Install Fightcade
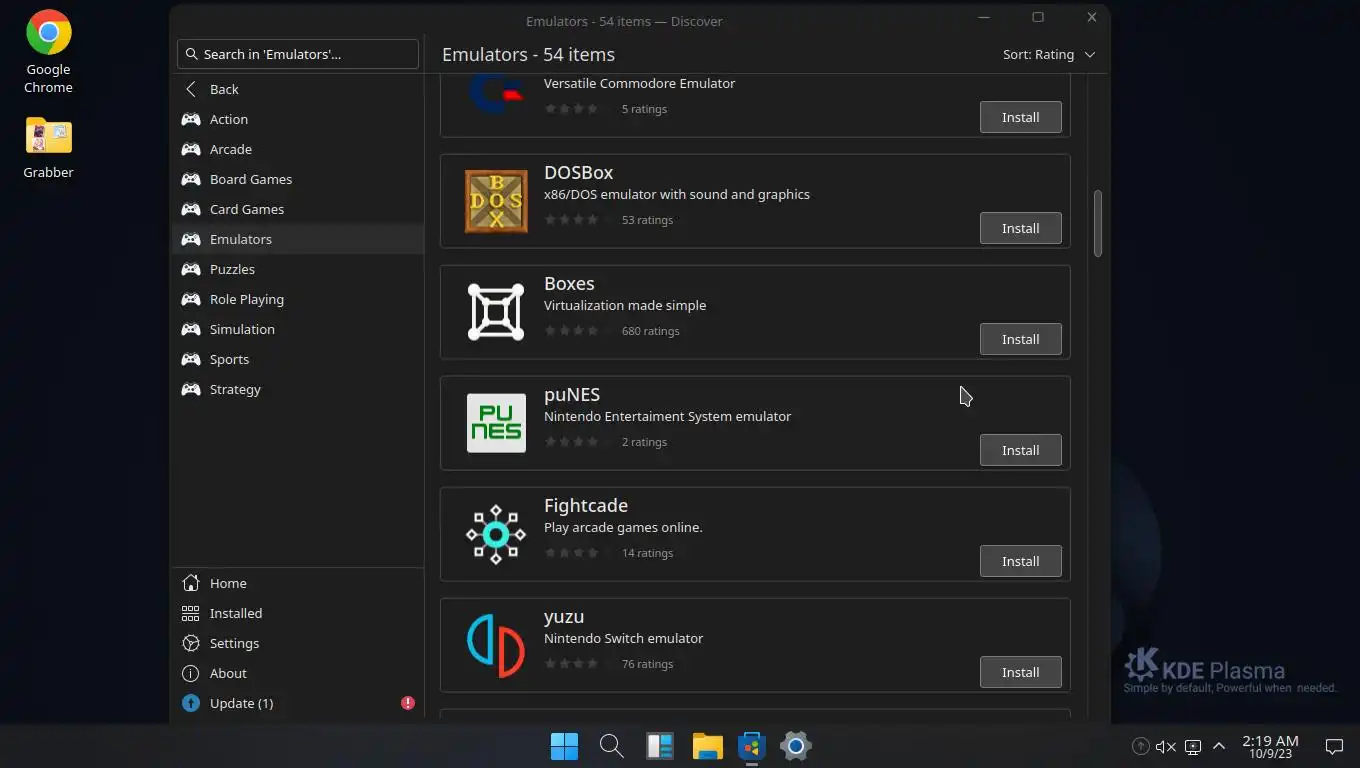This screenshot has width=1360, height=768. [x=1020, y=561]
